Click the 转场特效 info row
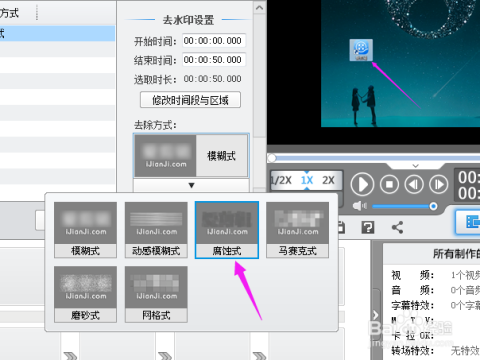 (x=435, y=351)
